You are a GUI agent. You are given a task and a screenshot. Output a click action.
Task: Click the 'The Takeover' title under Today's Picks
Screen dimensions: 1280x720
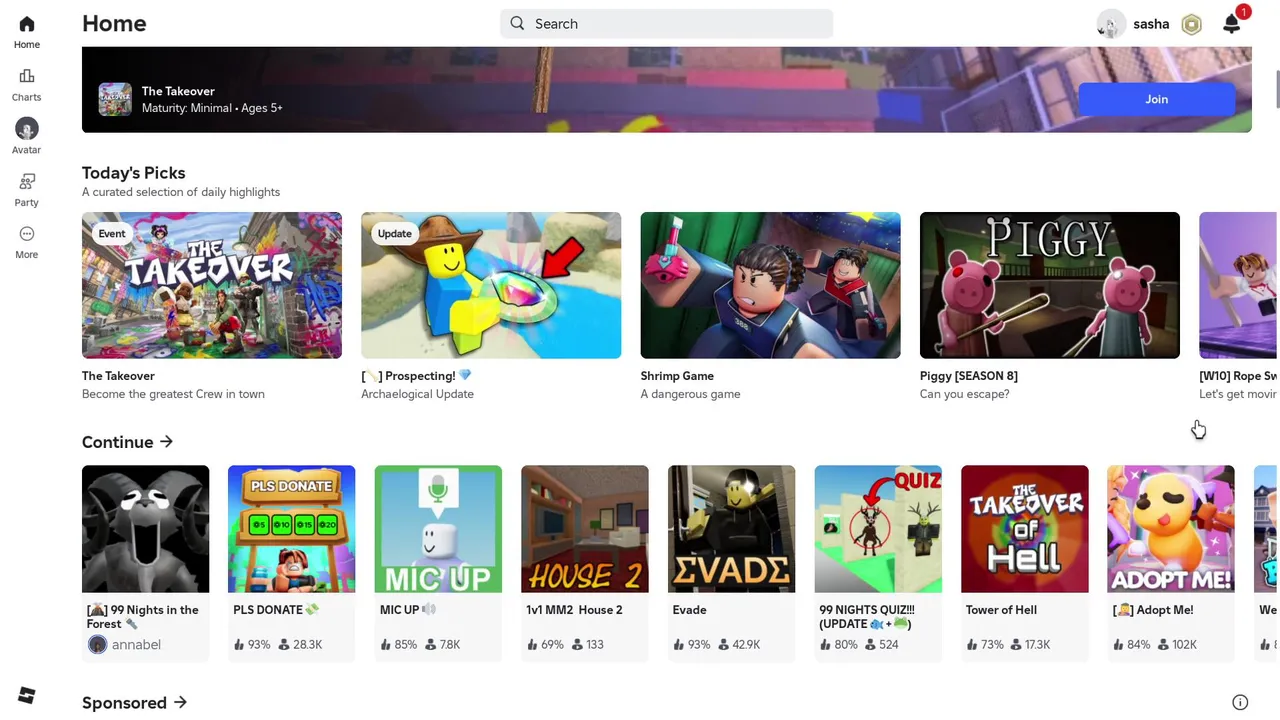(x=118, y=376)
